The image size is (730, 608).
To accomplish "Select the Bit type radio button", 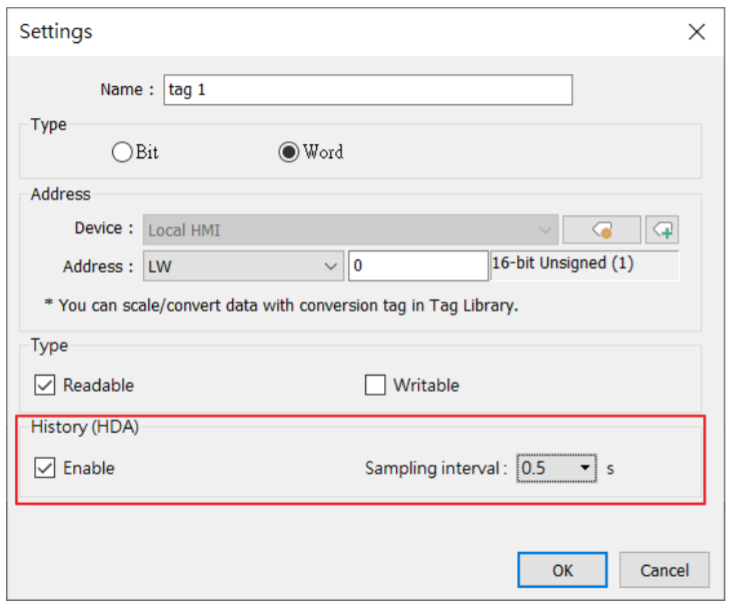I will click(x=122, y=152).
